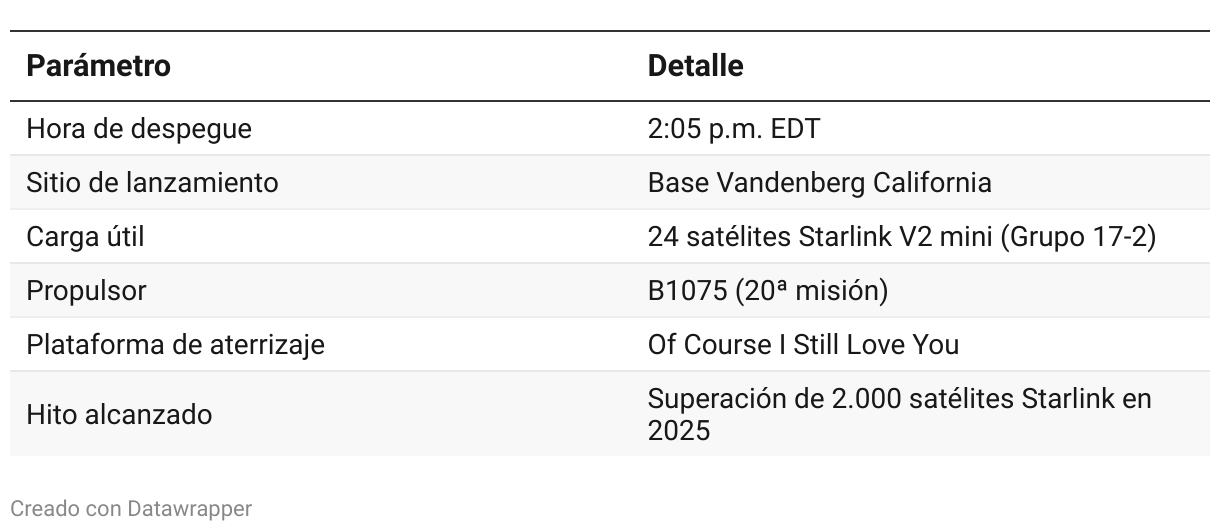Select the Plataforma de aterrizaje label
Screen dimensions: 1220x532
(175, 345)
